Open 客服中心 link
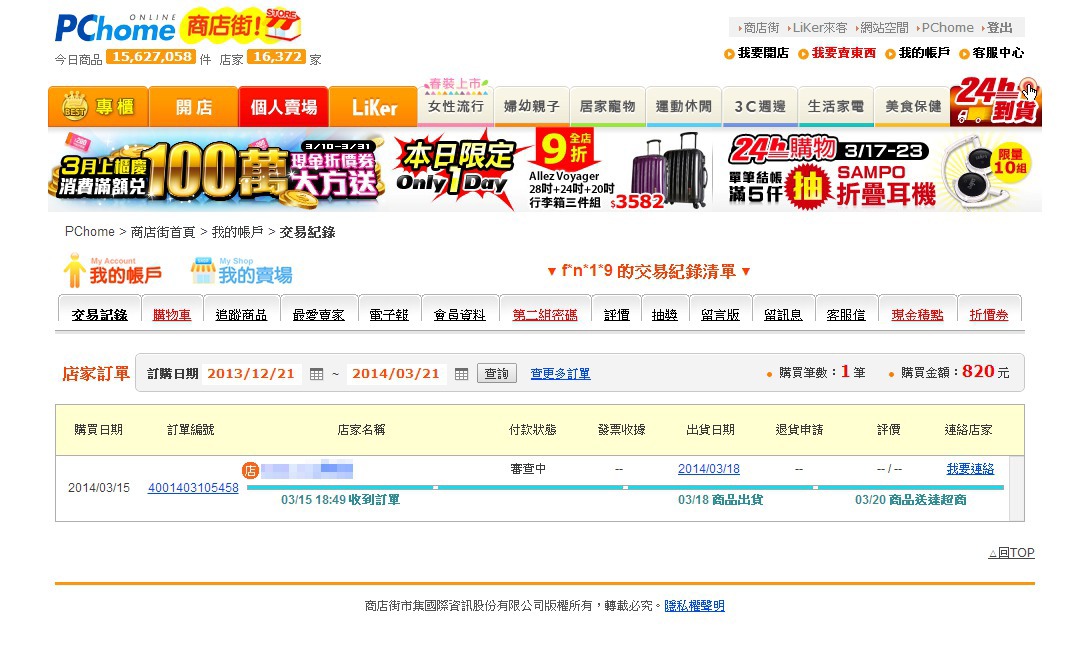Image resolution: width=1077 pixels, height=646 pixels. [x=991, y=53]
